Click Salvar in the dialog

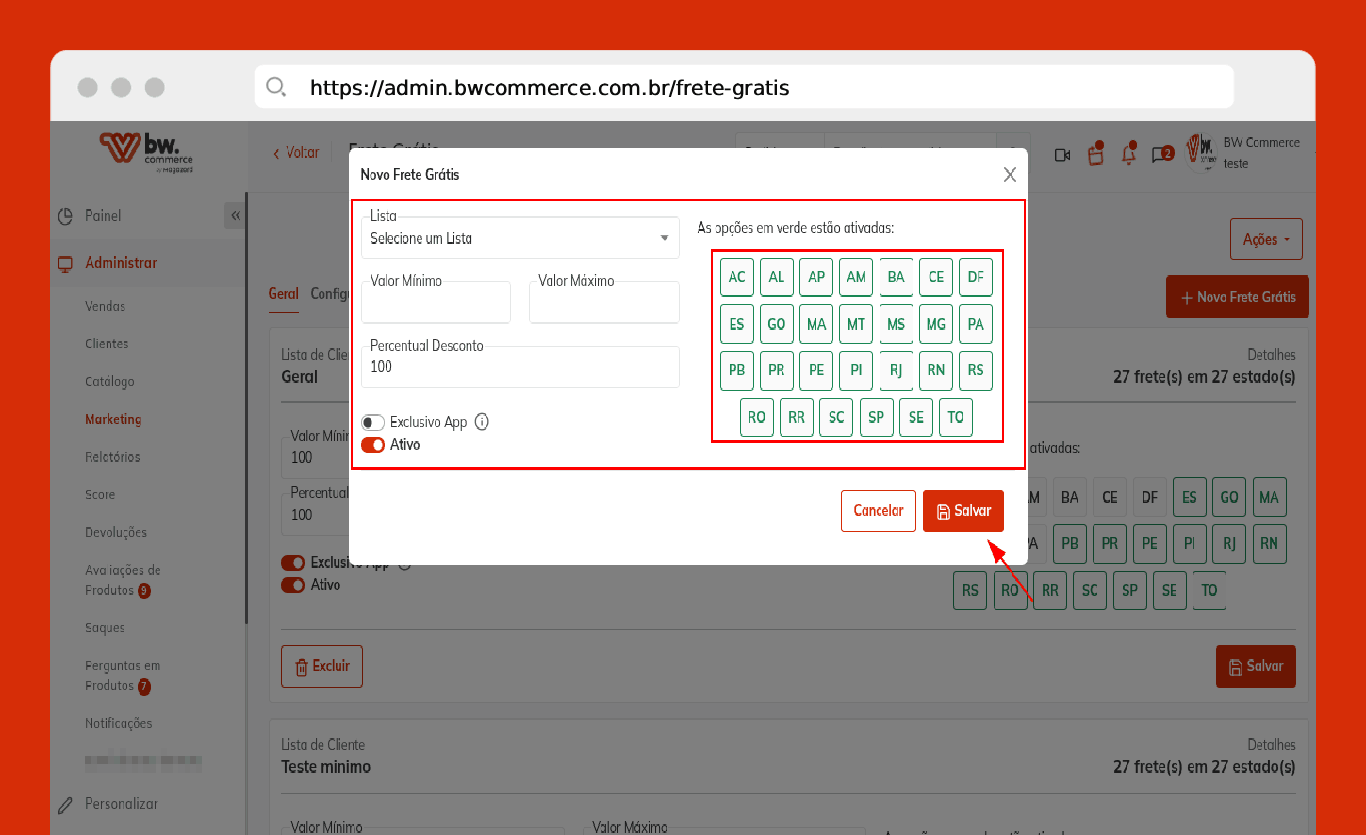[x=963, y=511]
